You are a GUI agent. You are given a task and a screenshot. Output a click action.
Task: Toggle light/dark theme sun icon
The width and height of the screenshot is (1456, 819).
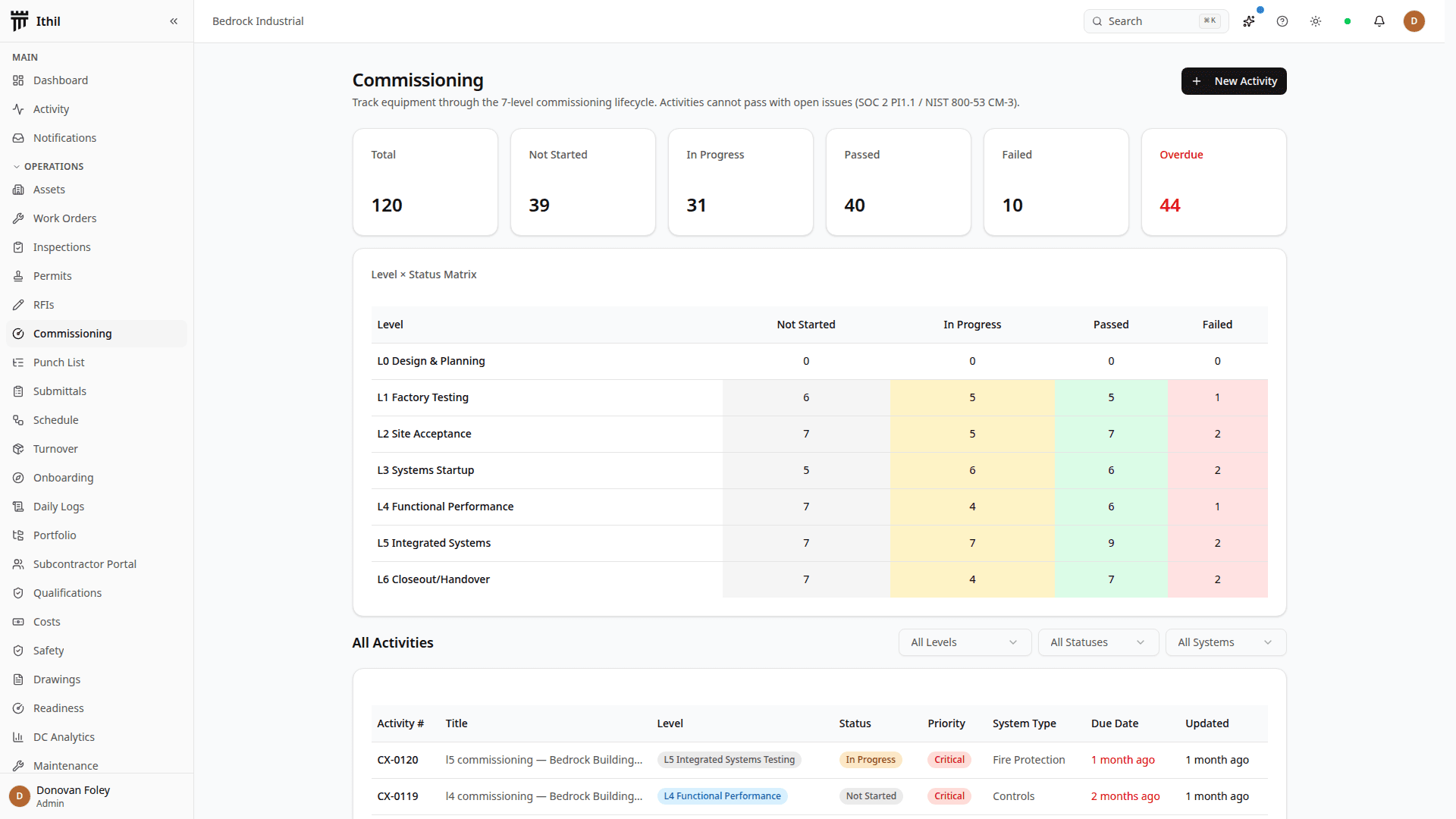[x=1316, y=21]
